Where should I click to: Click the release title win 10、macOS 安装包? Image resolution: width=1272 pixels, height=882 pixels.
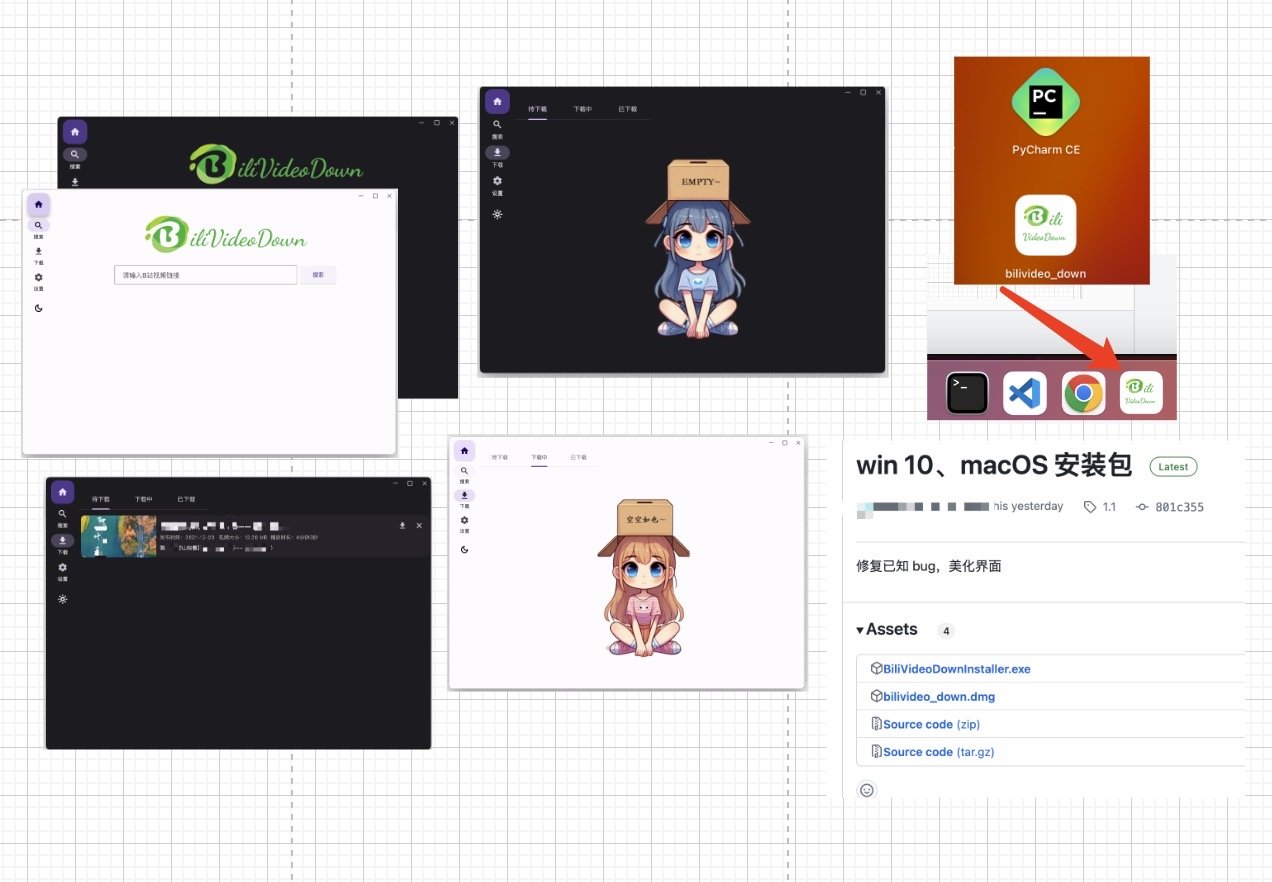click(994, 465)
